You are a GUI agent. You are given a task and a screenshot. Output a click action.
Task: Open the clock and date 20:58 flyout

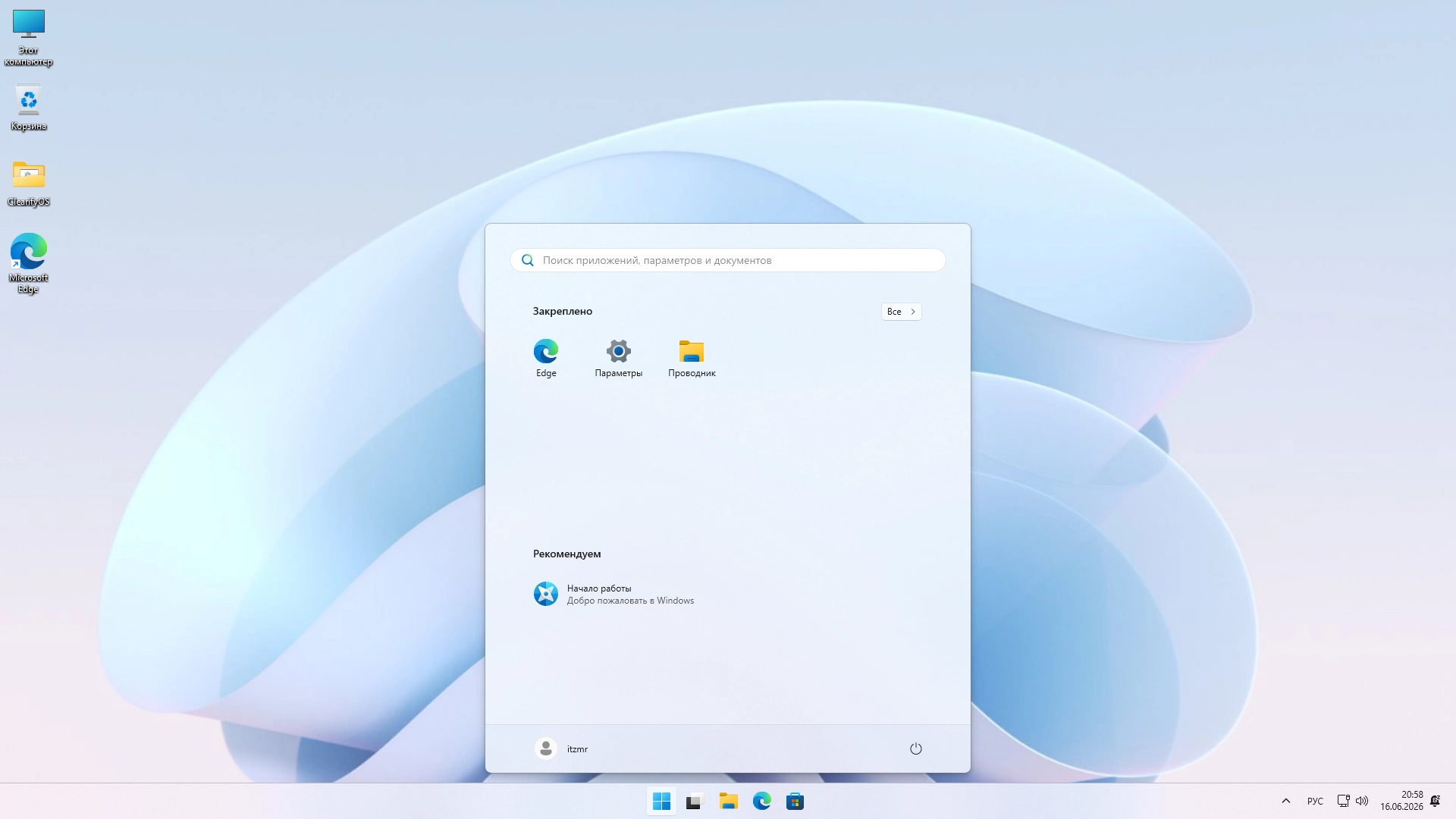(1401, 801)
